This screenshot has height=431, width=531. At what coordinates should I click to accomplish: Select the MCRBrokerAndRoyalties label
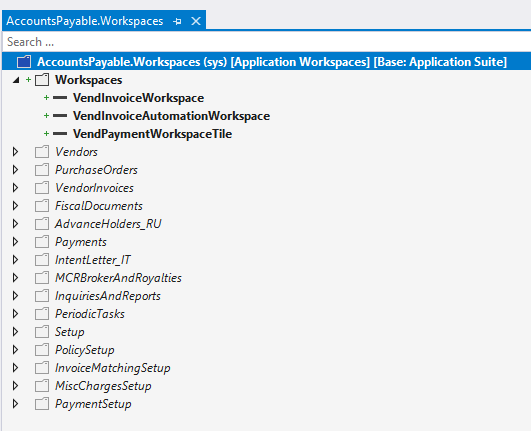pos(119,278)
